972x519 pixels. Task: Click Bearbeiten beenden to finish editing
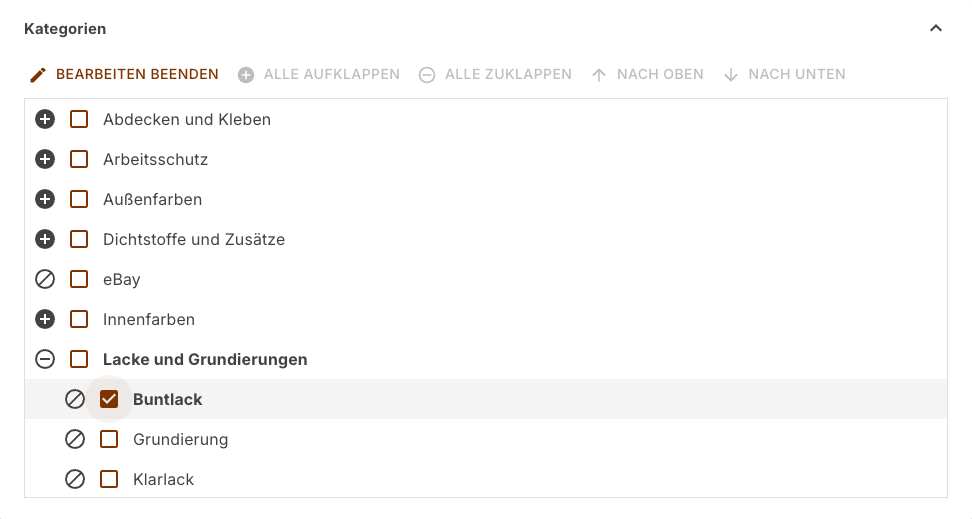tap(124, 74)
